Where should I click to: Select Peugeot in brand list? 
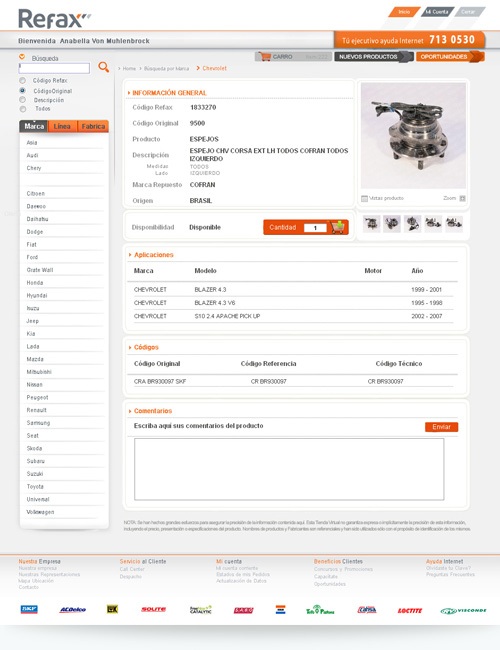tap(37, 398)
